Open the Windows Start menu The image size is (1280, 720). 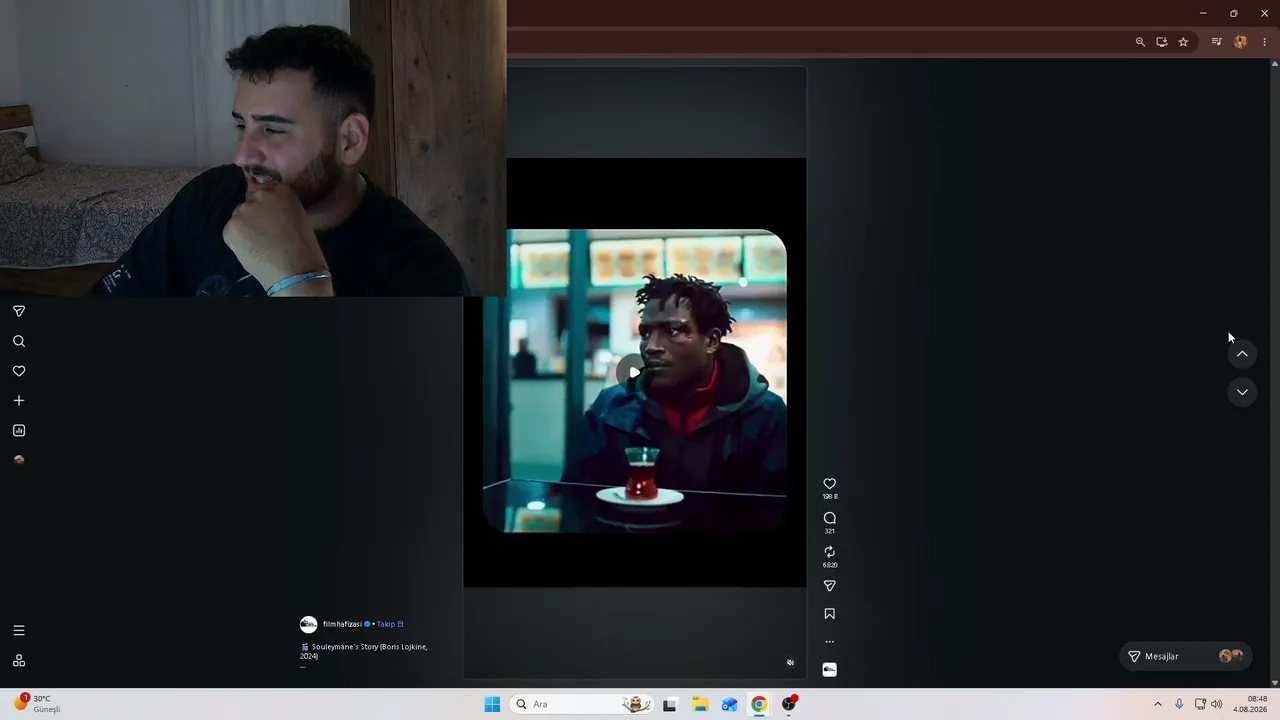[x=492, y=704]
